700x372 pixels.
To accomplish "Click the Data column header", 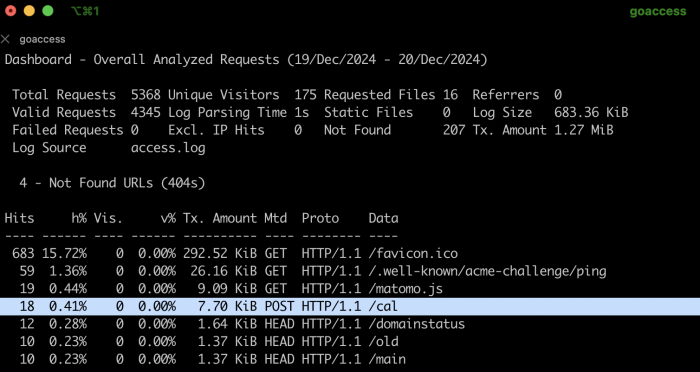I will click(x=383, y=218).
